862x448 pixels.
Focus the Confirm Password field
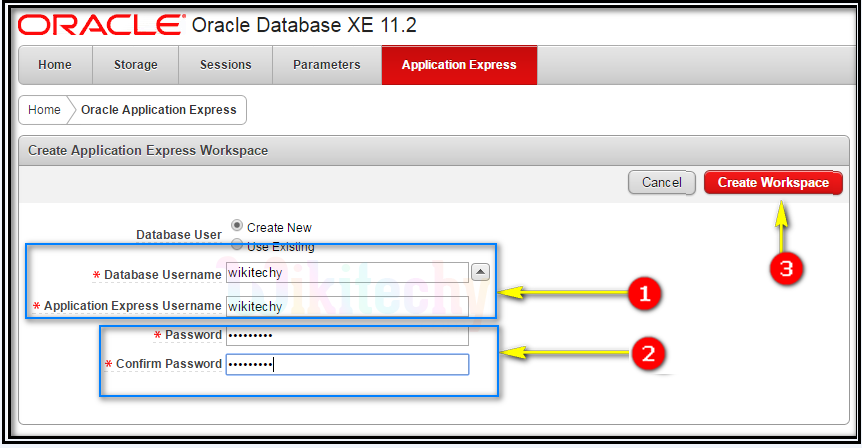click(x=346, y=364)
